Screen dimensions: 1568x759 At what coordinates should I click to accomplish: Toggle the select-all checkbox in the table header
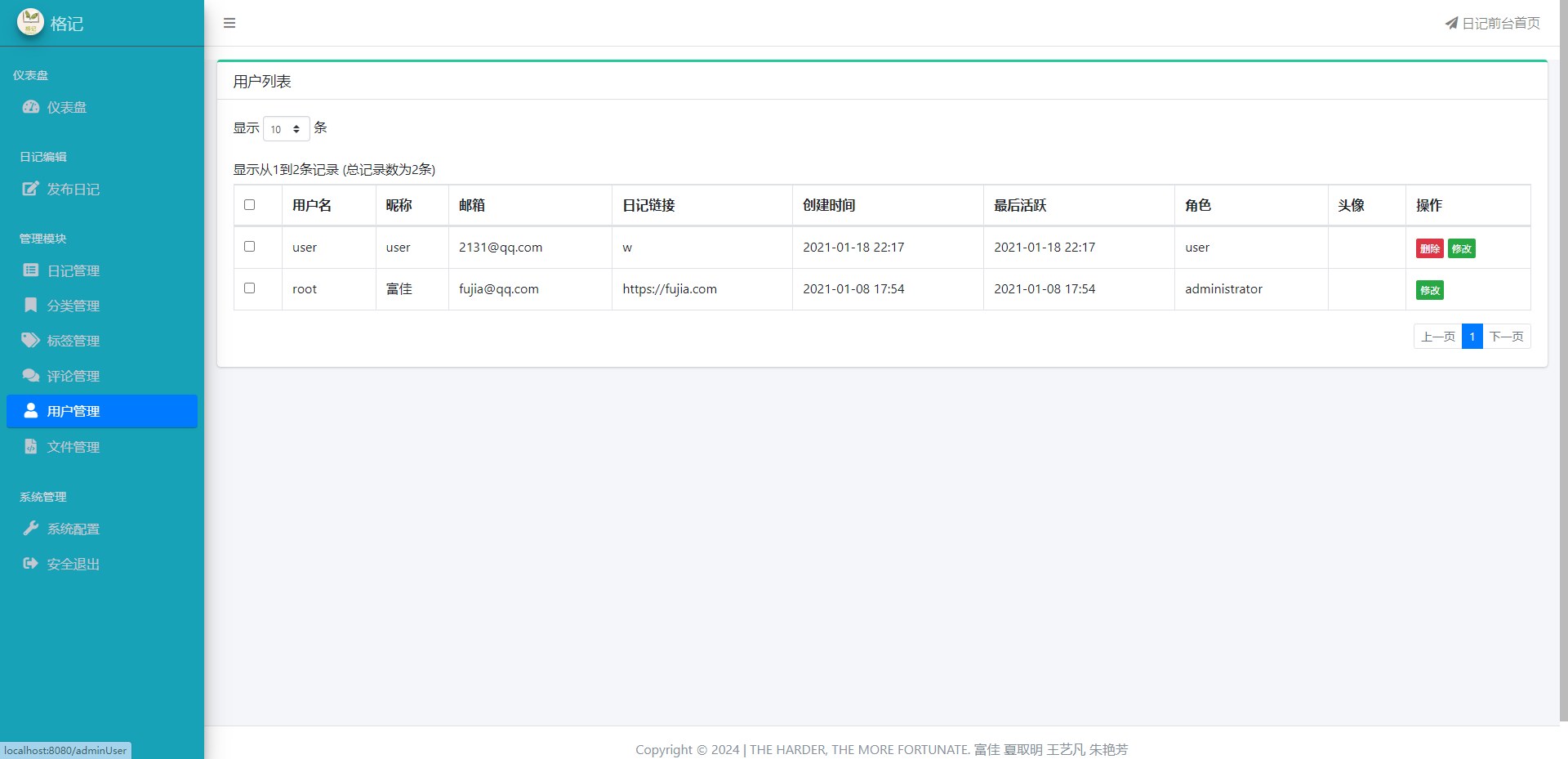[x=250, y=205]
